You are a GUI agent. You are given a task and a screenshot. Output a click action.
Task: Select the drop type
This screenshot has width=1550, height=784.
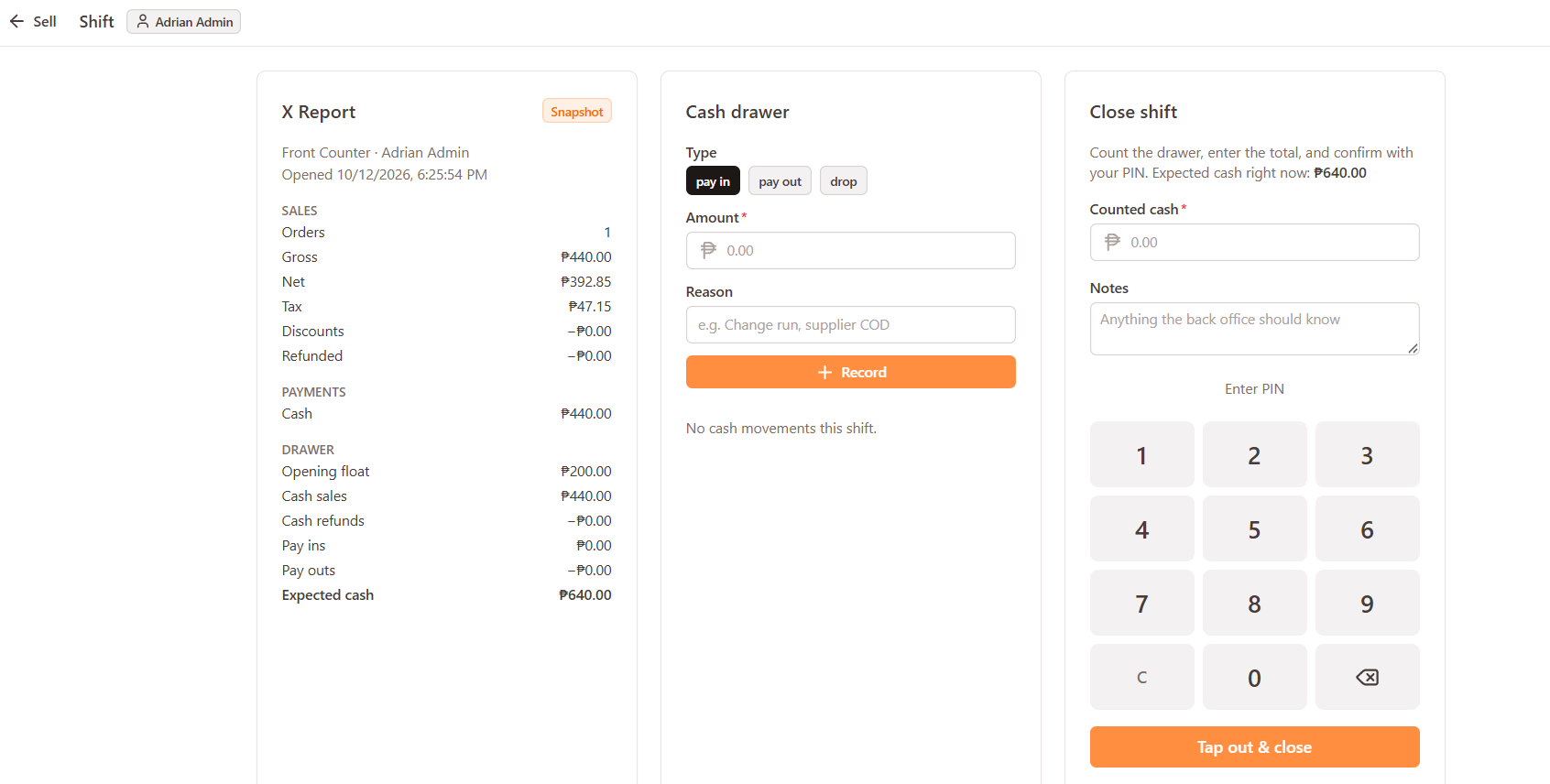(844, 181)
